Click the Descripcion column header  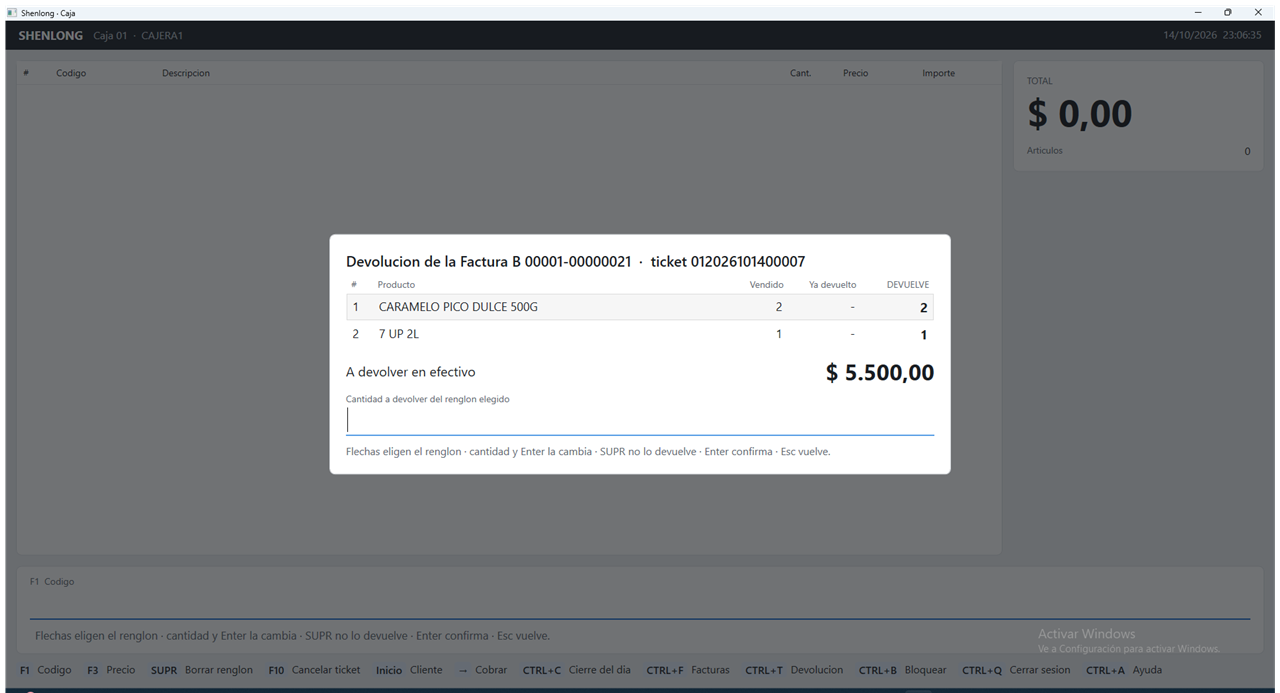point(186,73)
